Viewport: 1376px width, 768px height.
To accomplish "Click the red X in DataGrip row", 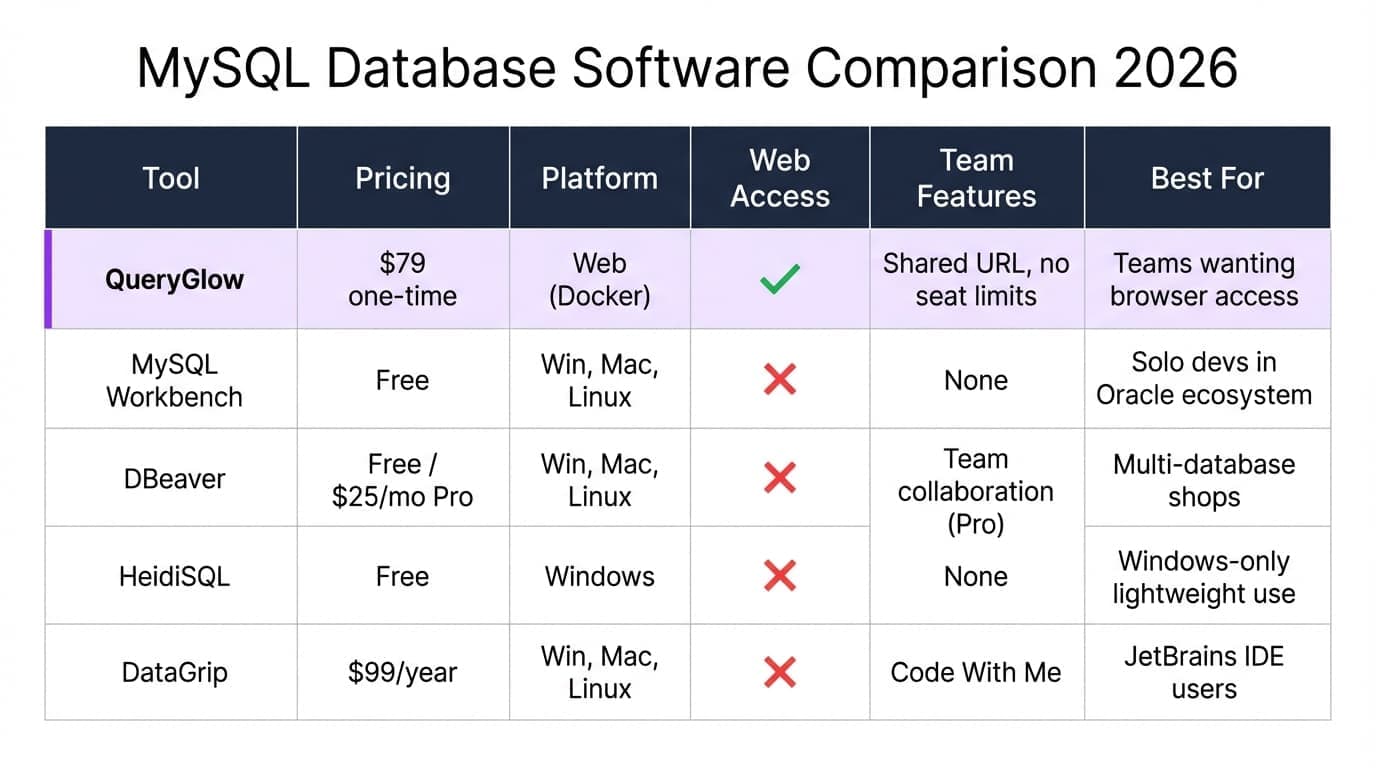I will pyautogui.click(x=779, y=672).
